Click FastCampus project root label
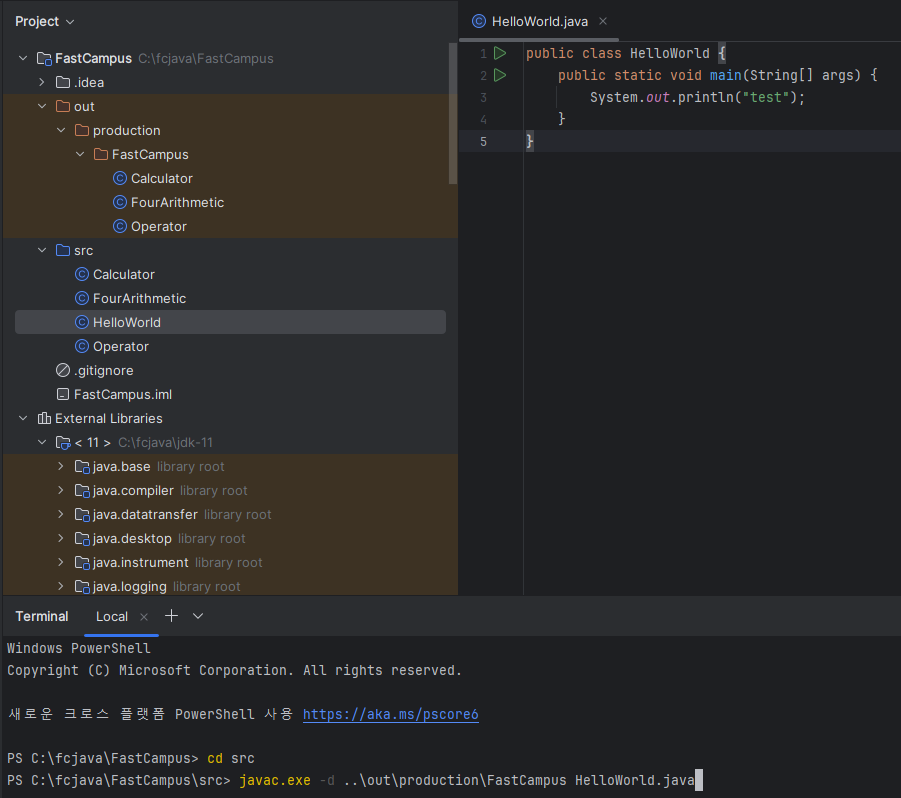This screenshot has width=901, height=798. (93, 58)
